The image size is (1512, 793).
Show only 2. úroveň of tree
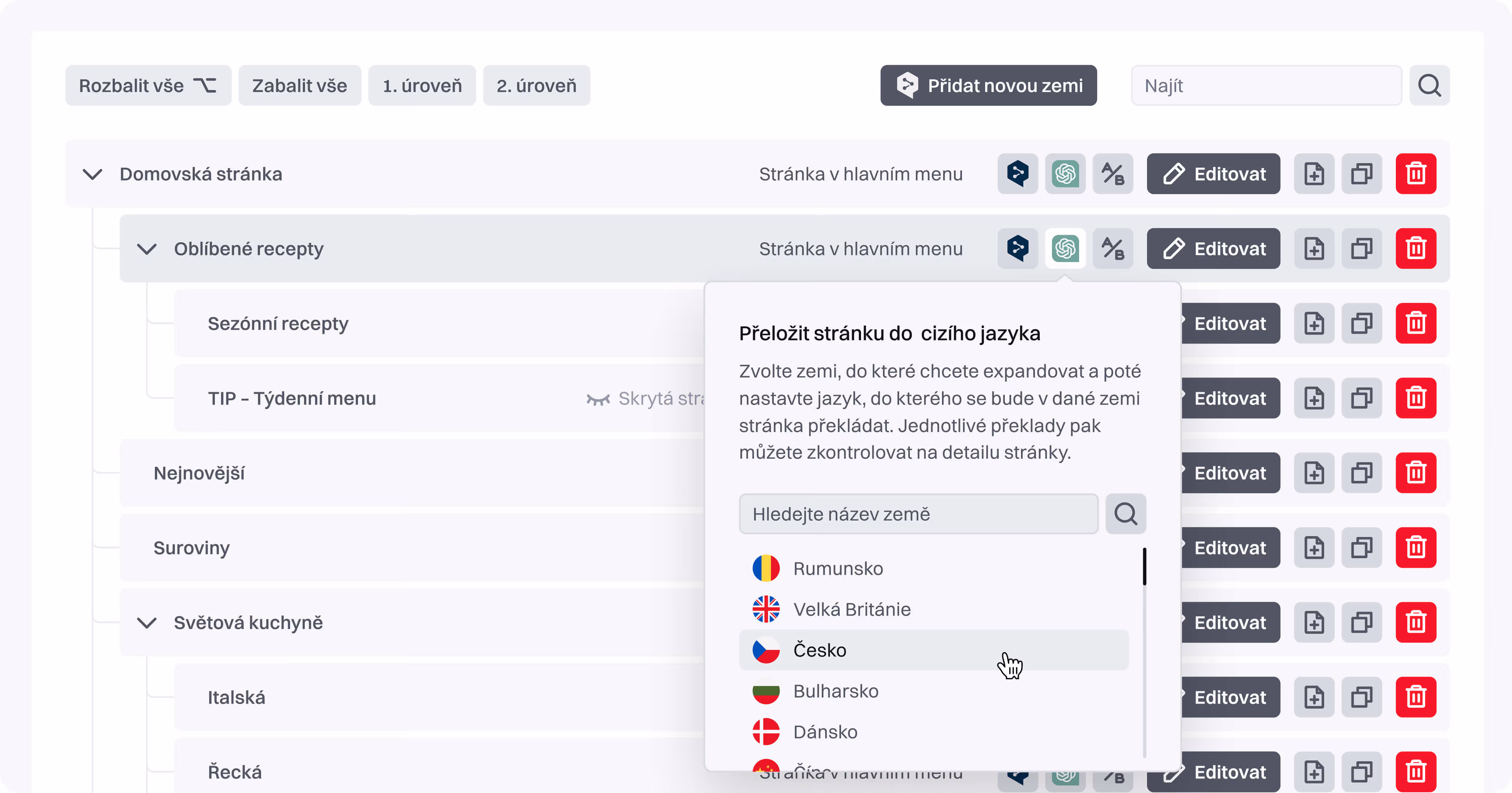coord(536,86)
